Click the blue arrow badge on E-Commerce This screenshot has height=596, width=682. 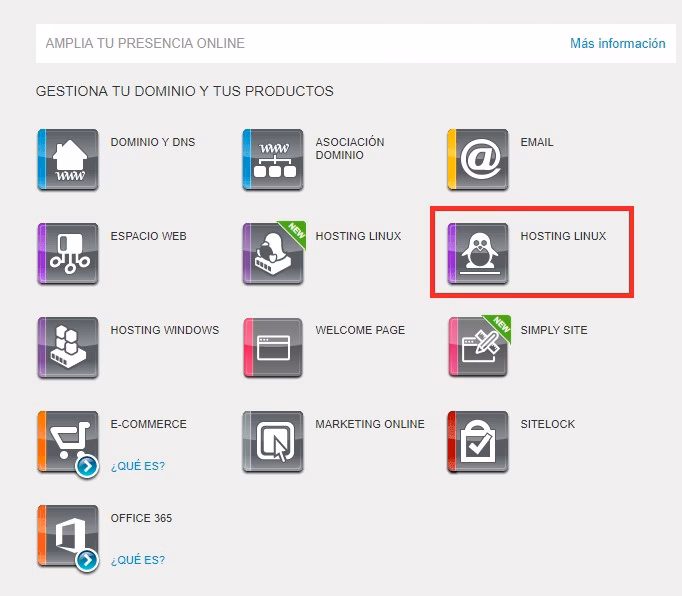[87, 466]
